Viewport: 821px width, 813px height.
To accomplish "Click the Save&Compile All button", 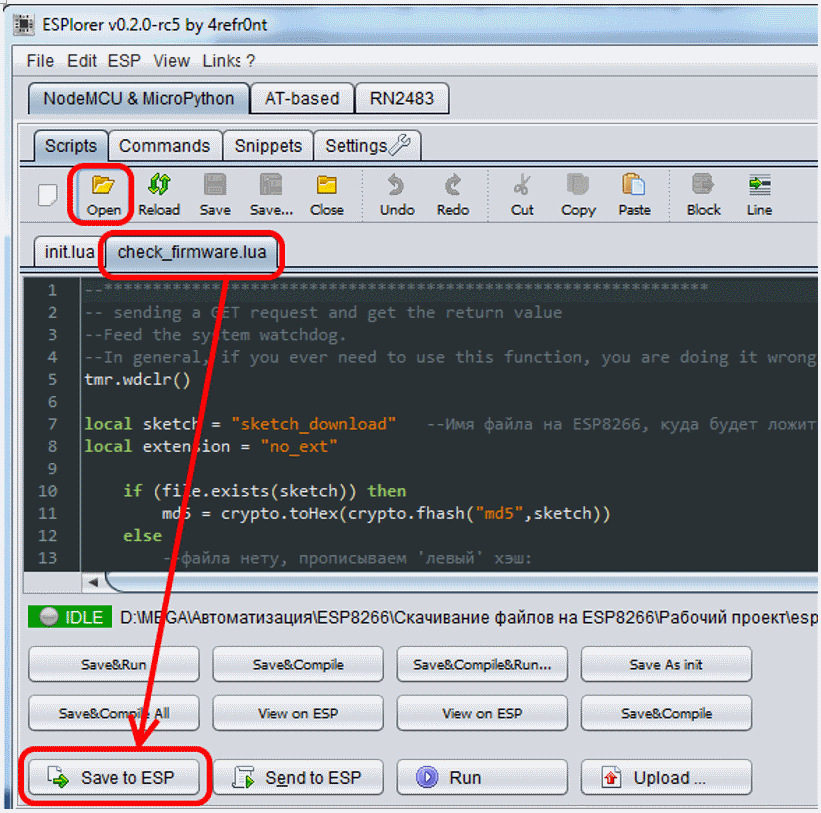I will pyautogui.click(x=114, y=713).
